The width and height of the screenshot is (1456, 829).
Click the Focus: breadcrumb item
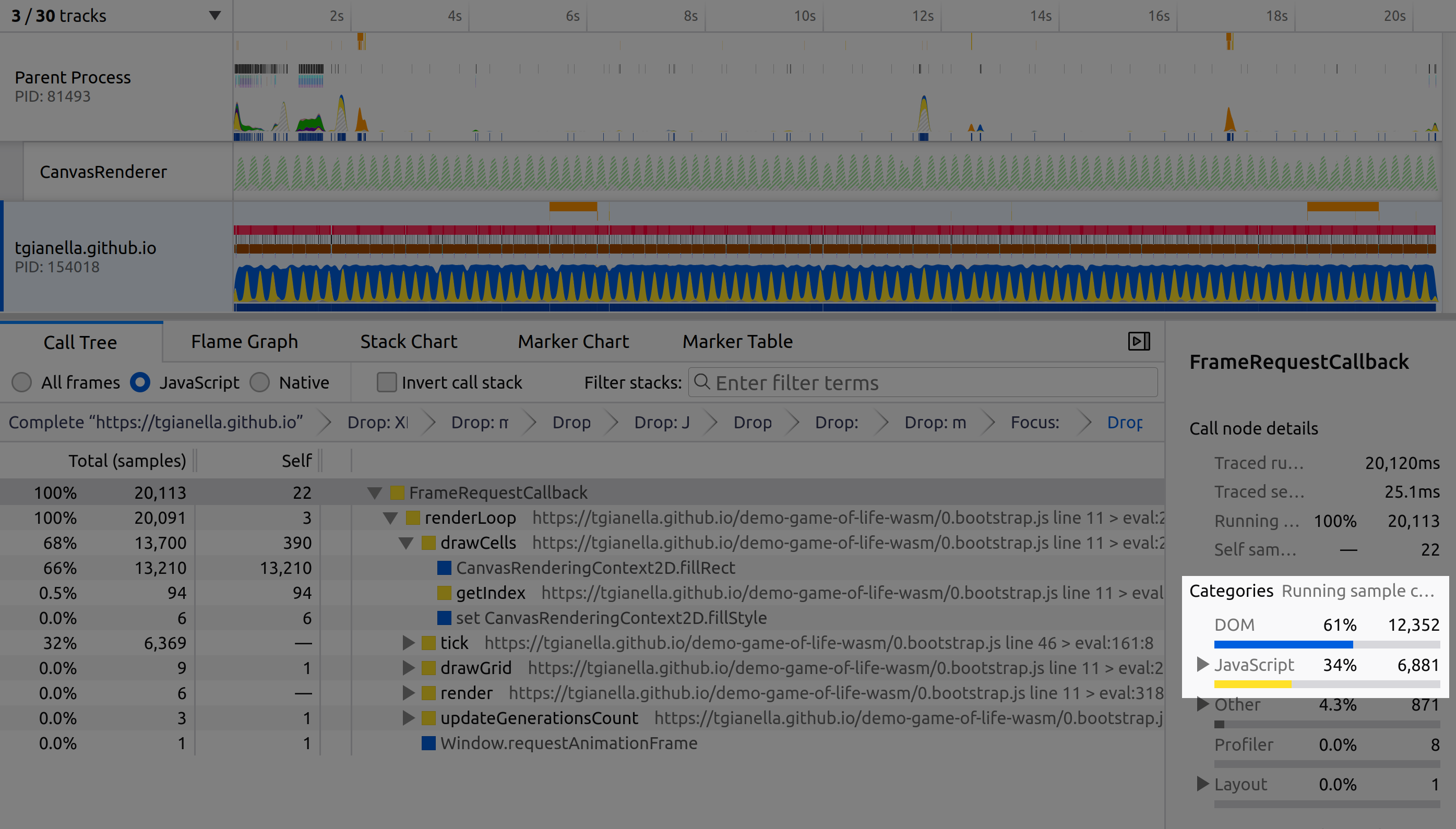tap(1034, 422)
